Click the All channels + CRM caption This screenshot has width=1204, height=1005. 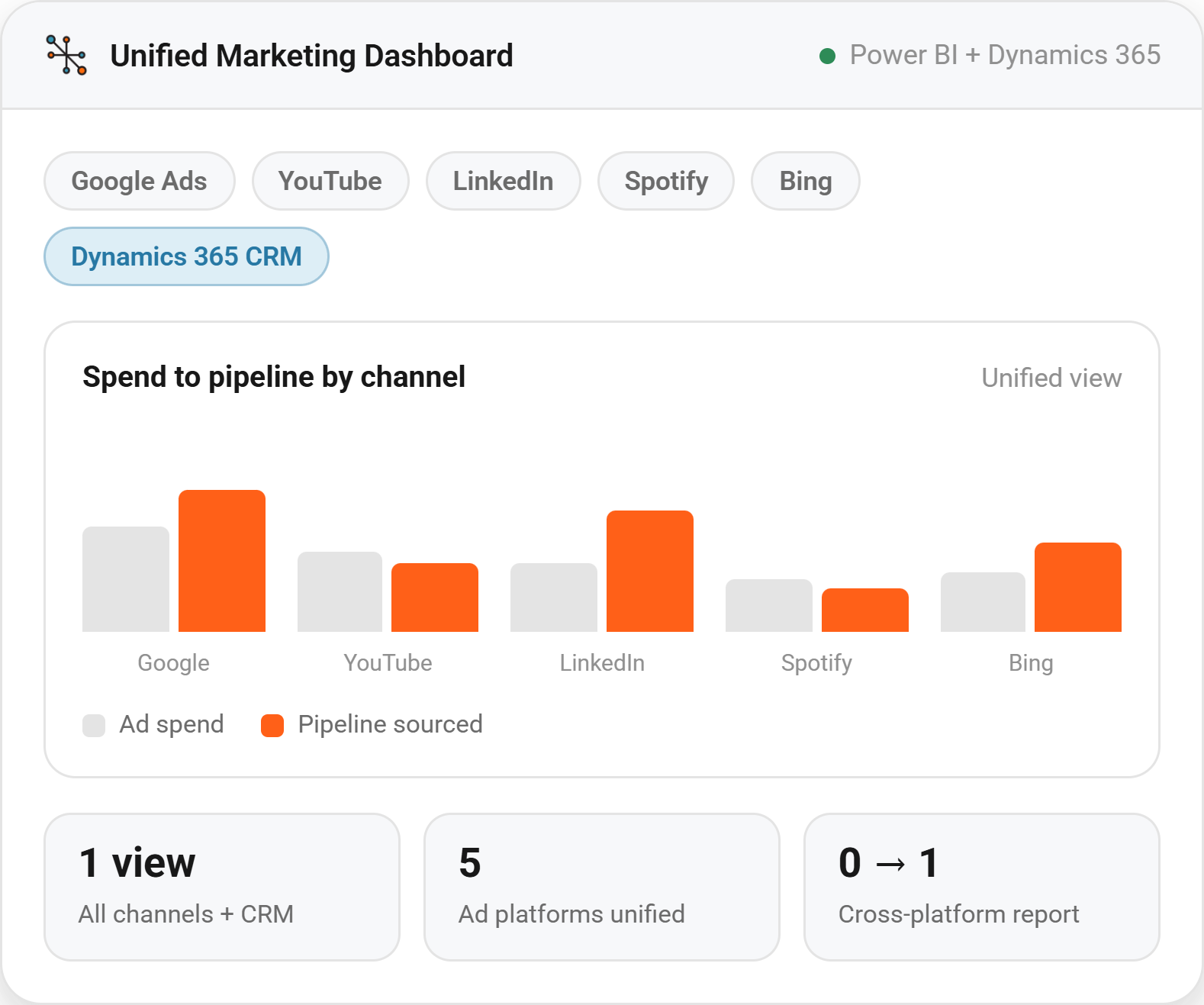(186, 914)
